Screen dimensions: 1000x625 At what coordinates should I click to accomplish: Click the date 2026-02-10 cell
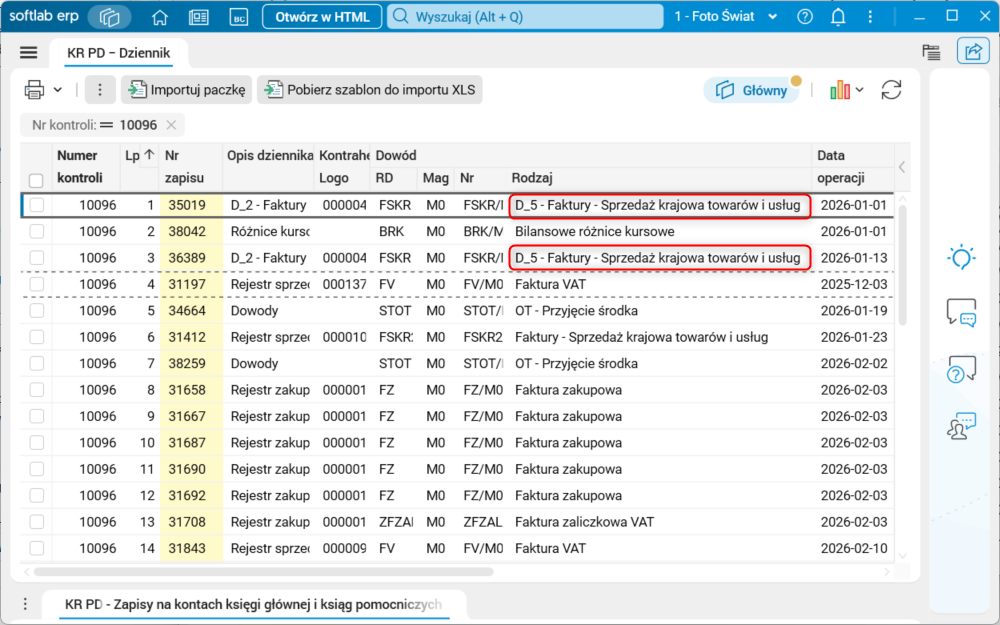tap(853, 548)
